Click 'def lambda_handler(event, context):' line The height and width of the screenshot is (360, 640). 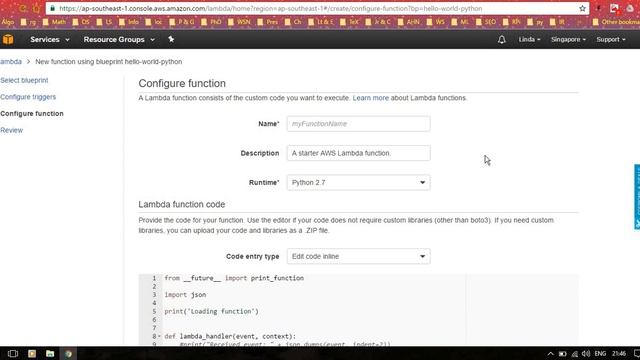(230, 336)
